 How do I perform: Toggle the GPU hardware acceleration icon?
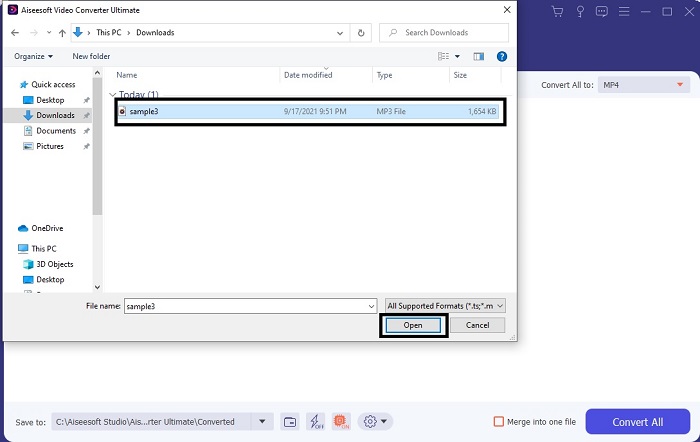tap(341, 421)
